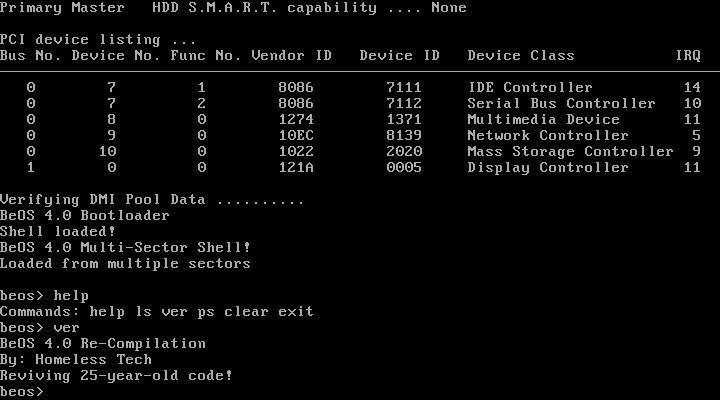Click the 'Mass Storage Controller' entry

coord(570,152)
